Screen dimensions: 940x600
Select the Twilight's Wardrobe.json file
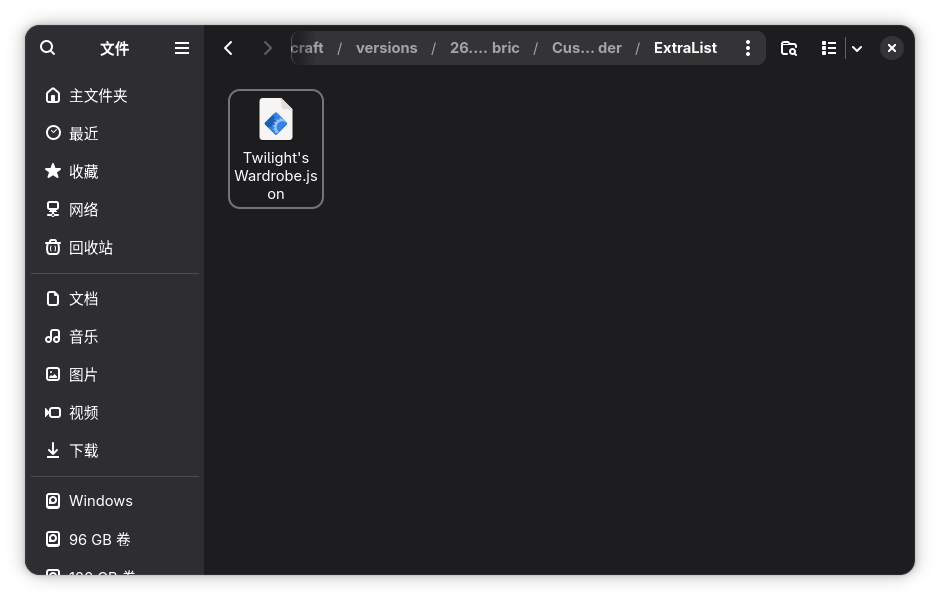[276, 149]
